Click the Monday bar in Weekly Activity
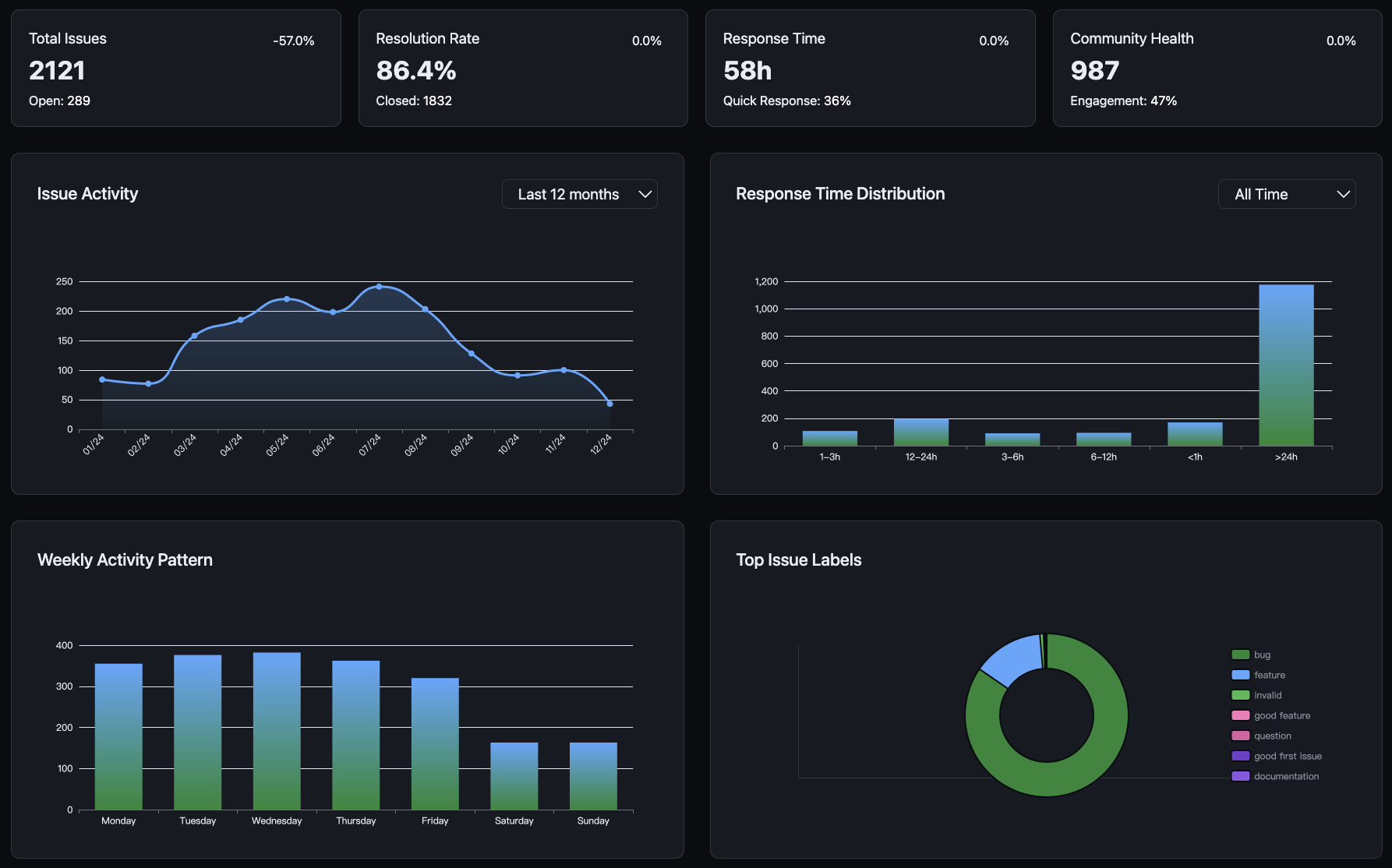Image resolution: width=1392 pixels, height=868 pixels. [x=118, y=736]
